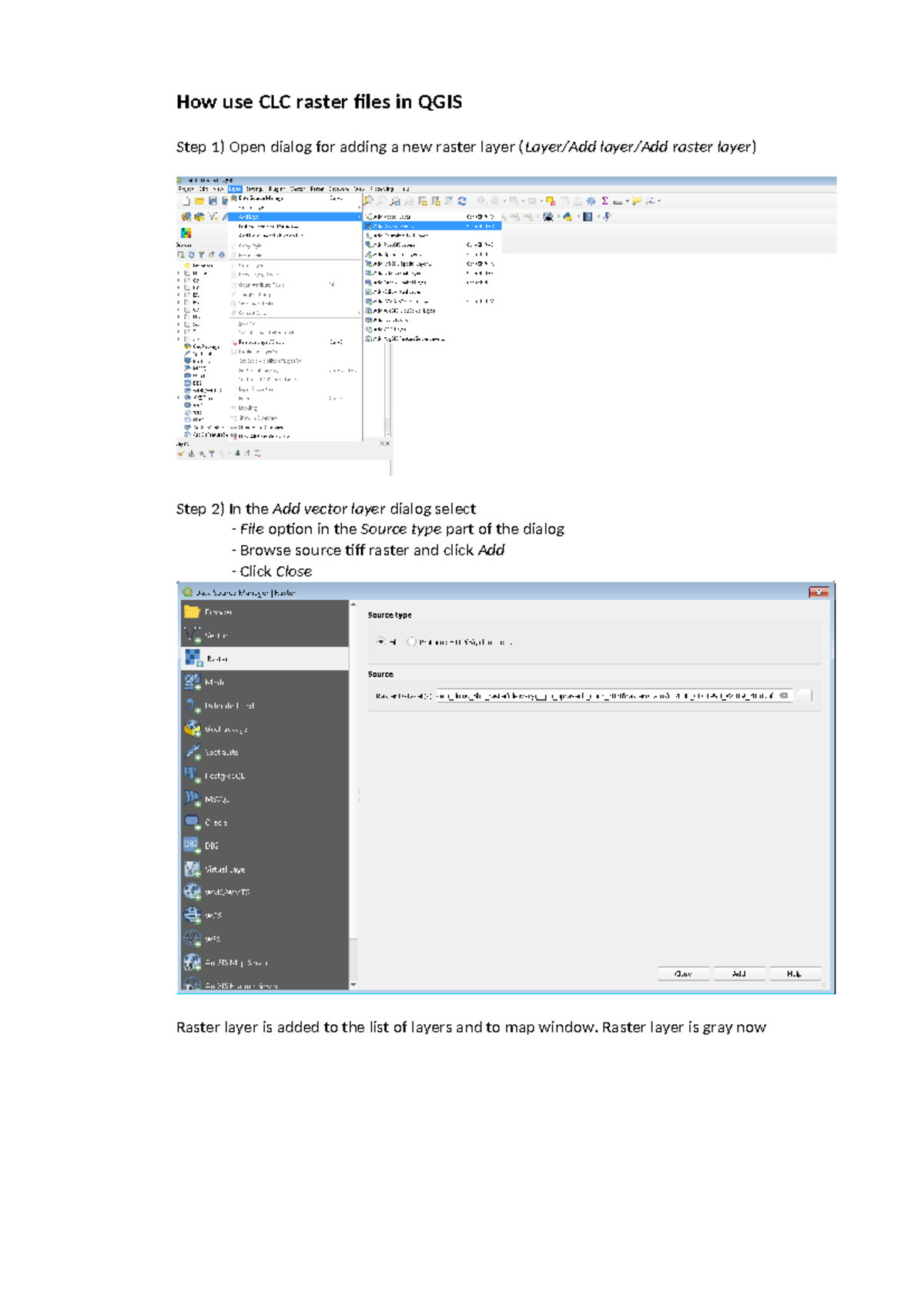The image size is (924, 1306).
Task: Choose MSSQL in the sidebar
Action: click(265, 799)
